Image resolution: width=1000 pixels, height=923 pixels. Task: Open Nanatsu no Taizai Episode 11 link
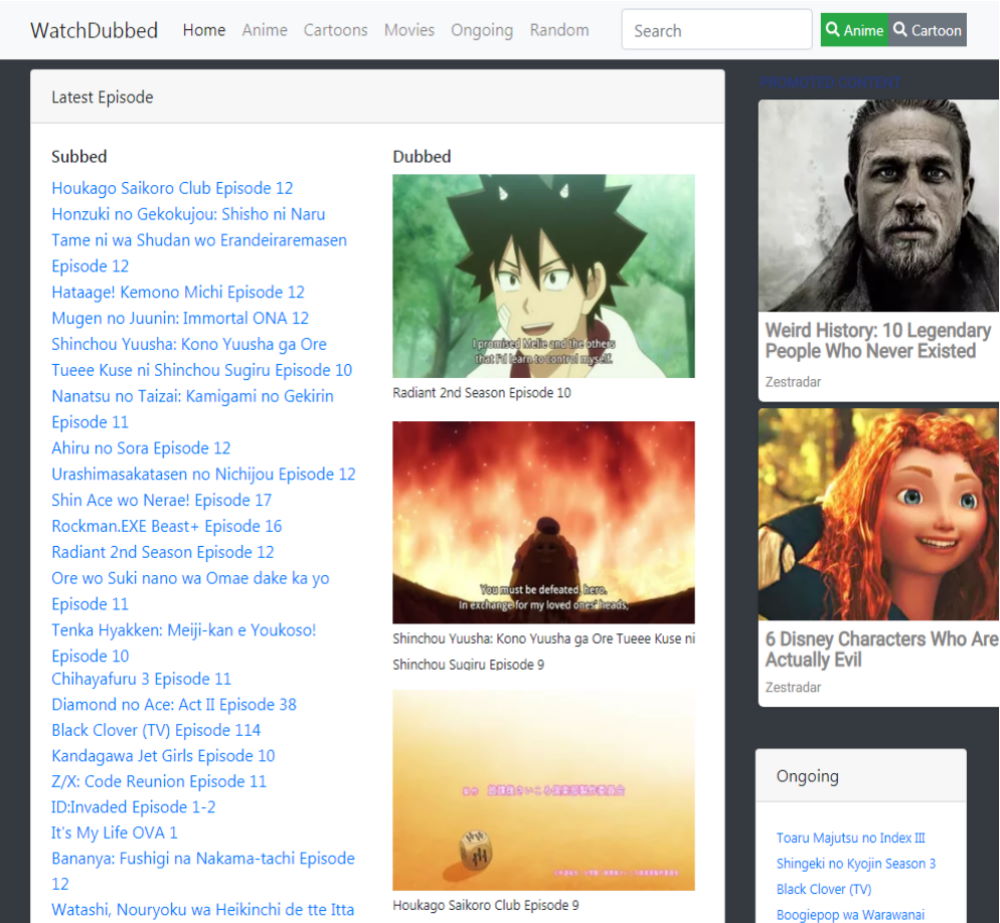(193, 409)
